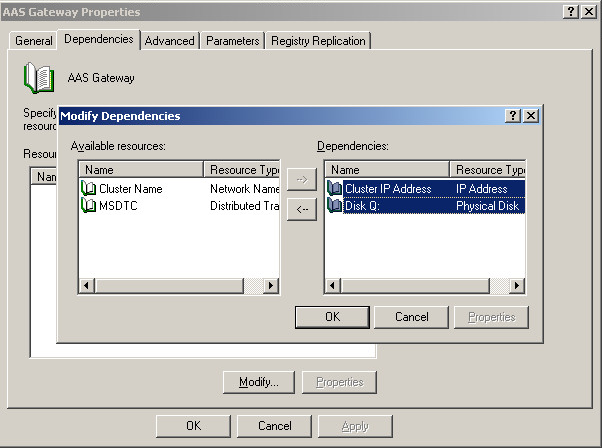This screenshot has width=602, height=448.
Task: Click the Cluster Name resource icon
Action: (x=89, y=188)
